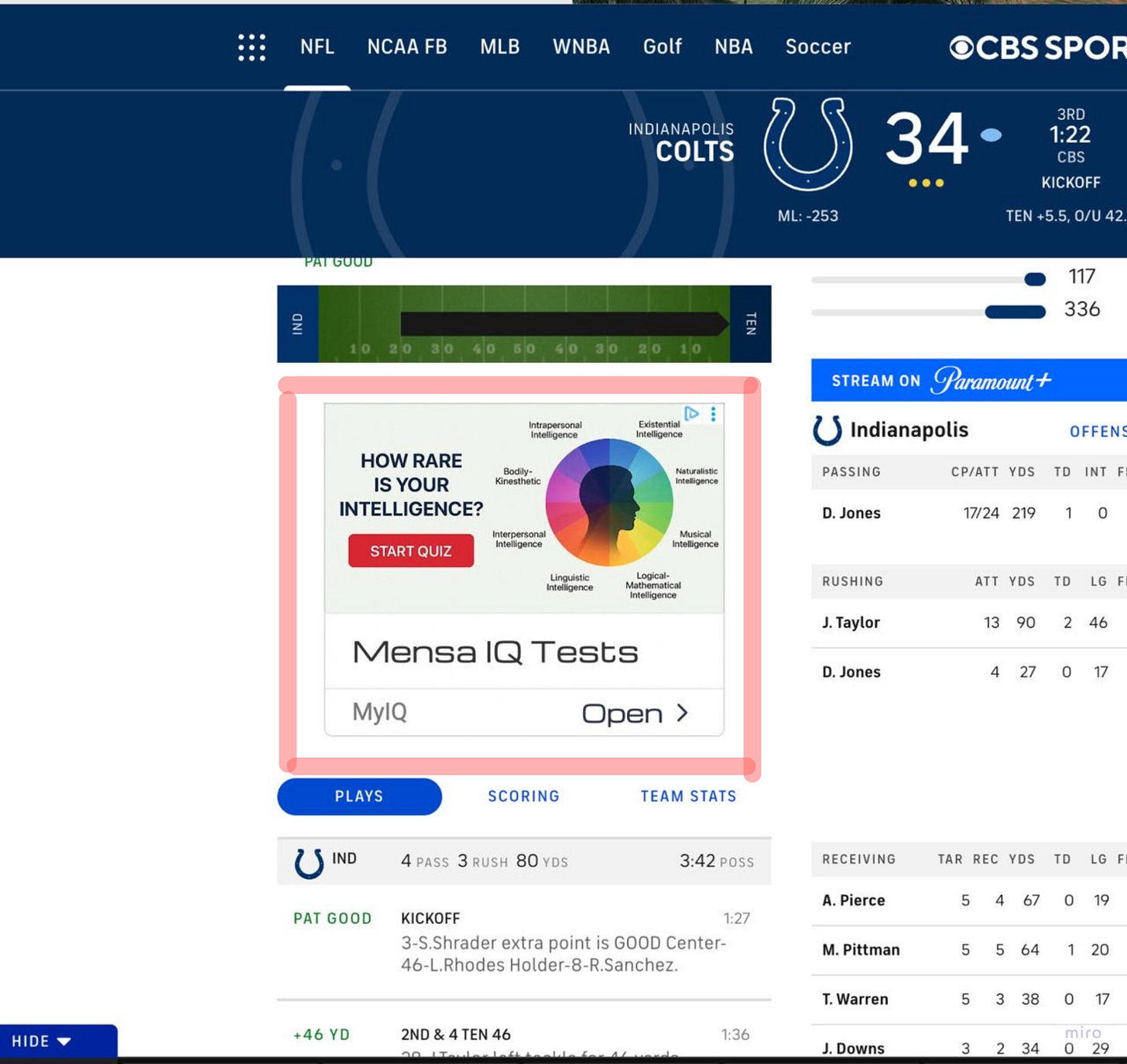The width and height of the screenshot is (1127, 1064).
Task: Click the 3:42 POSS drive time
Action: [x=717, y=861]
